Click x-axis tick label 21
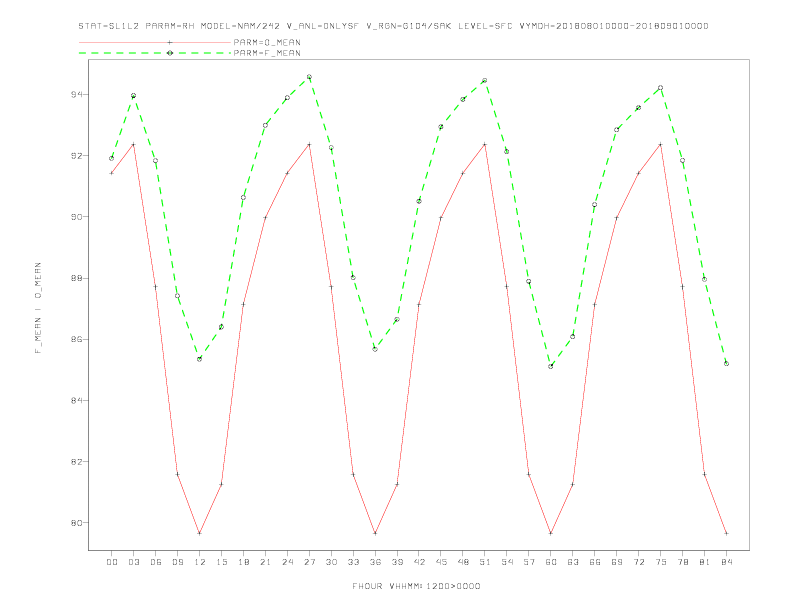 [265, 562]
